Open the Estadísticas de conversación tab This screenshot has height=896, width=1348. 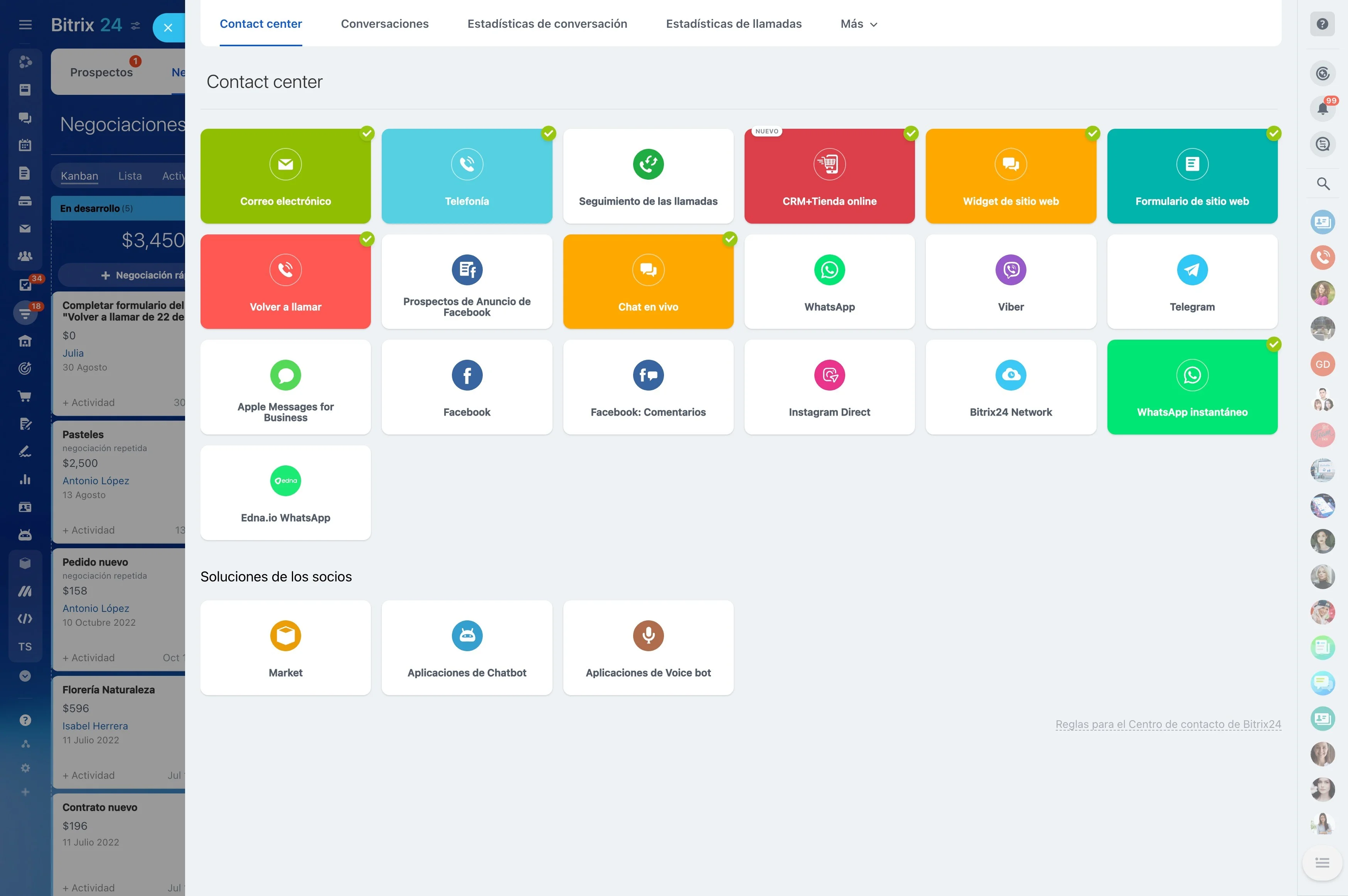[547, 24]
